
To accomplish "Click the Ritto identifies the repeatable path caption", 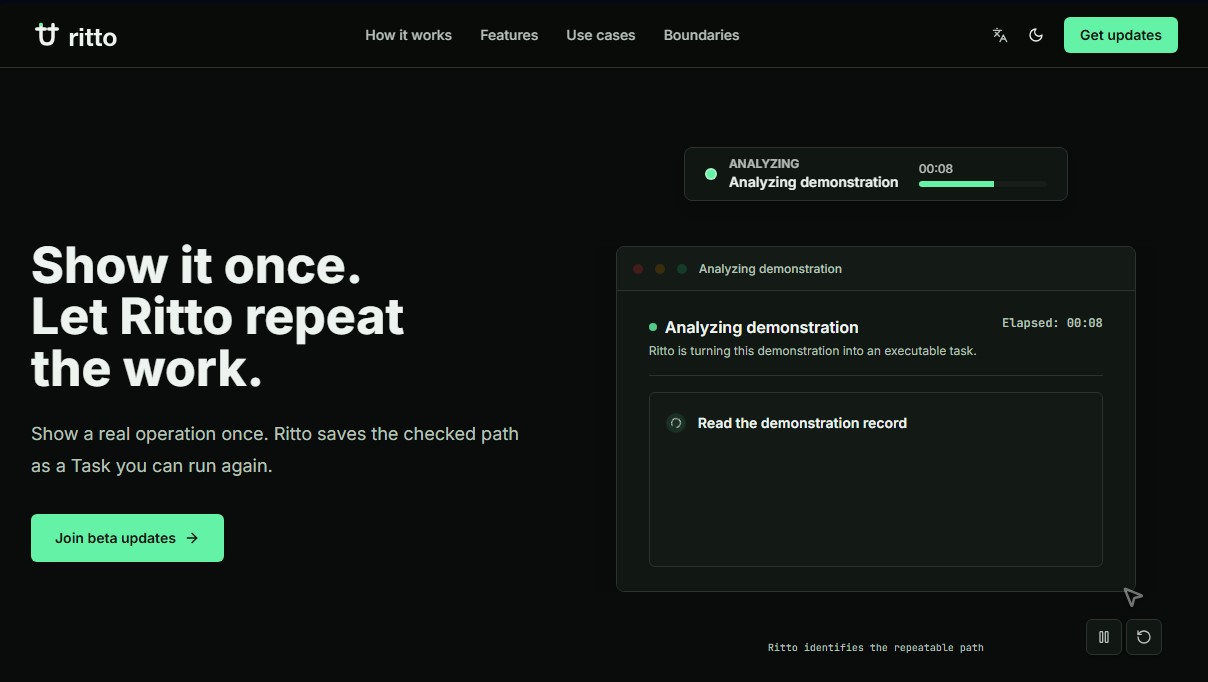I will coord(876,648).
